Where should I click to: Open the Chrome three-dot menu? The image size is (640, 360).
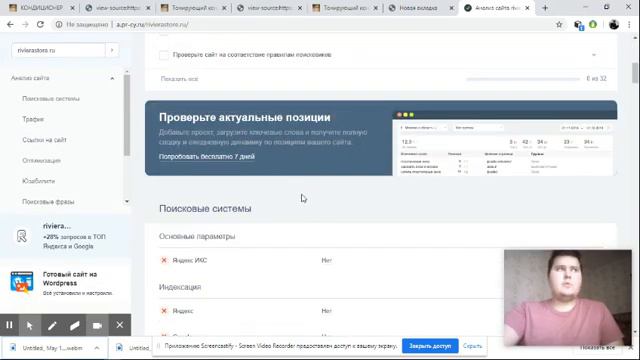(629, 24)
